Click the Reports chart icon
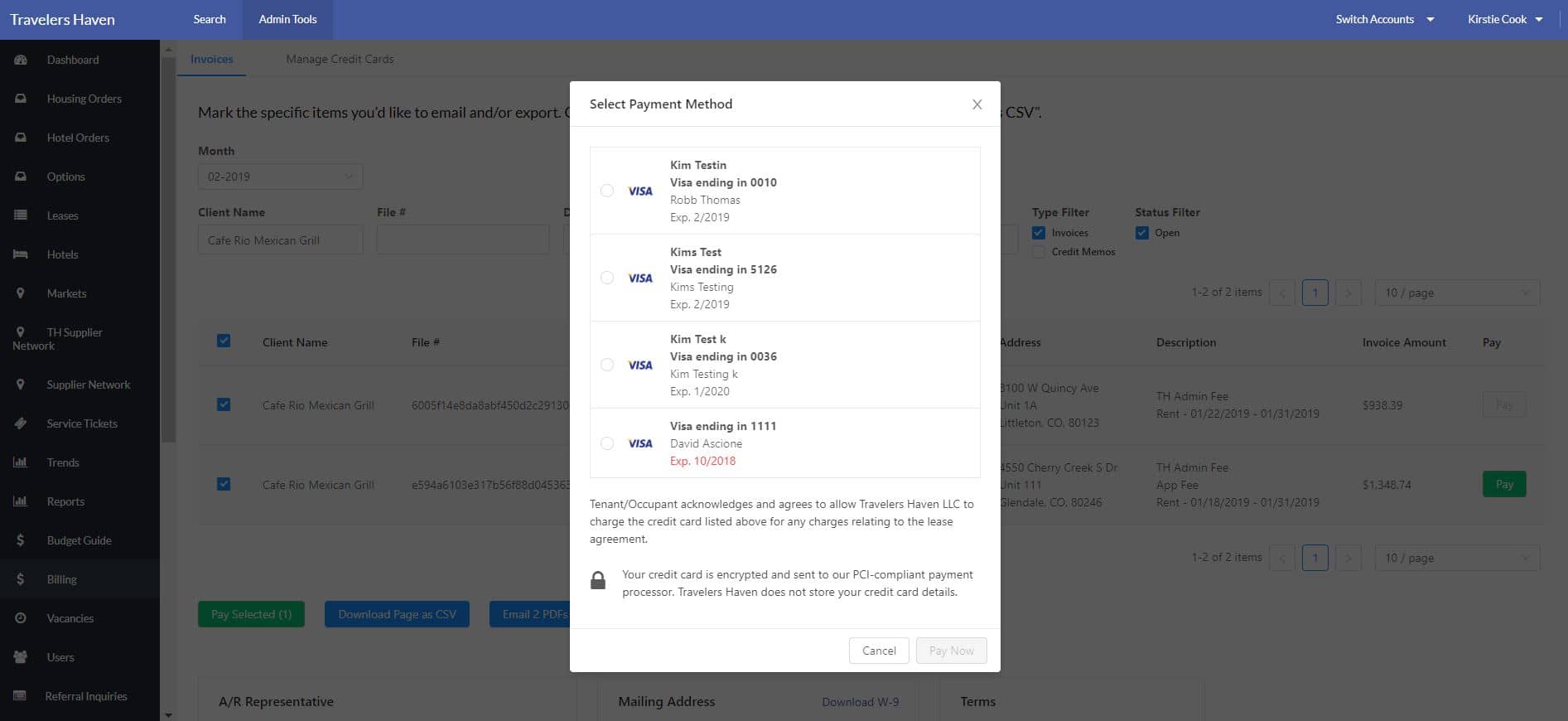 coord(21,501)
